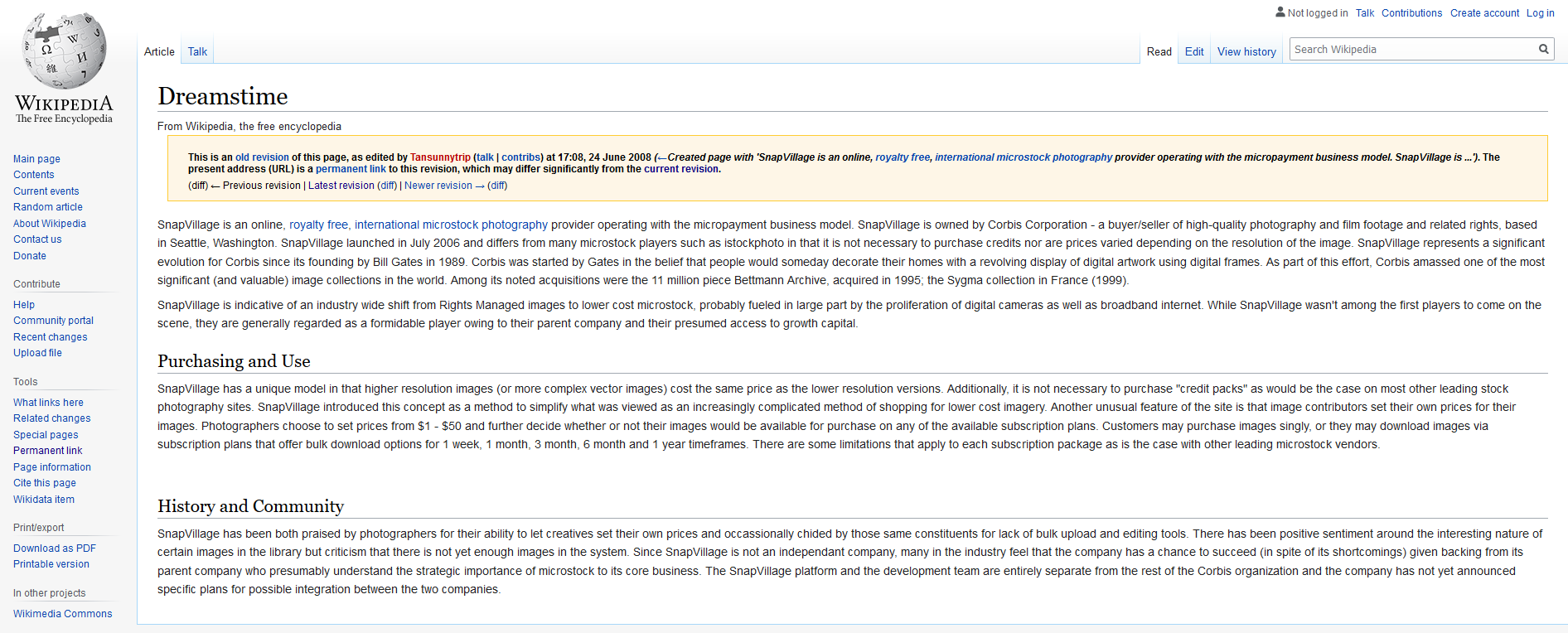The image size is (1568, 633).
Task: Open royalty free link in article body
Action: pos(320,225)
